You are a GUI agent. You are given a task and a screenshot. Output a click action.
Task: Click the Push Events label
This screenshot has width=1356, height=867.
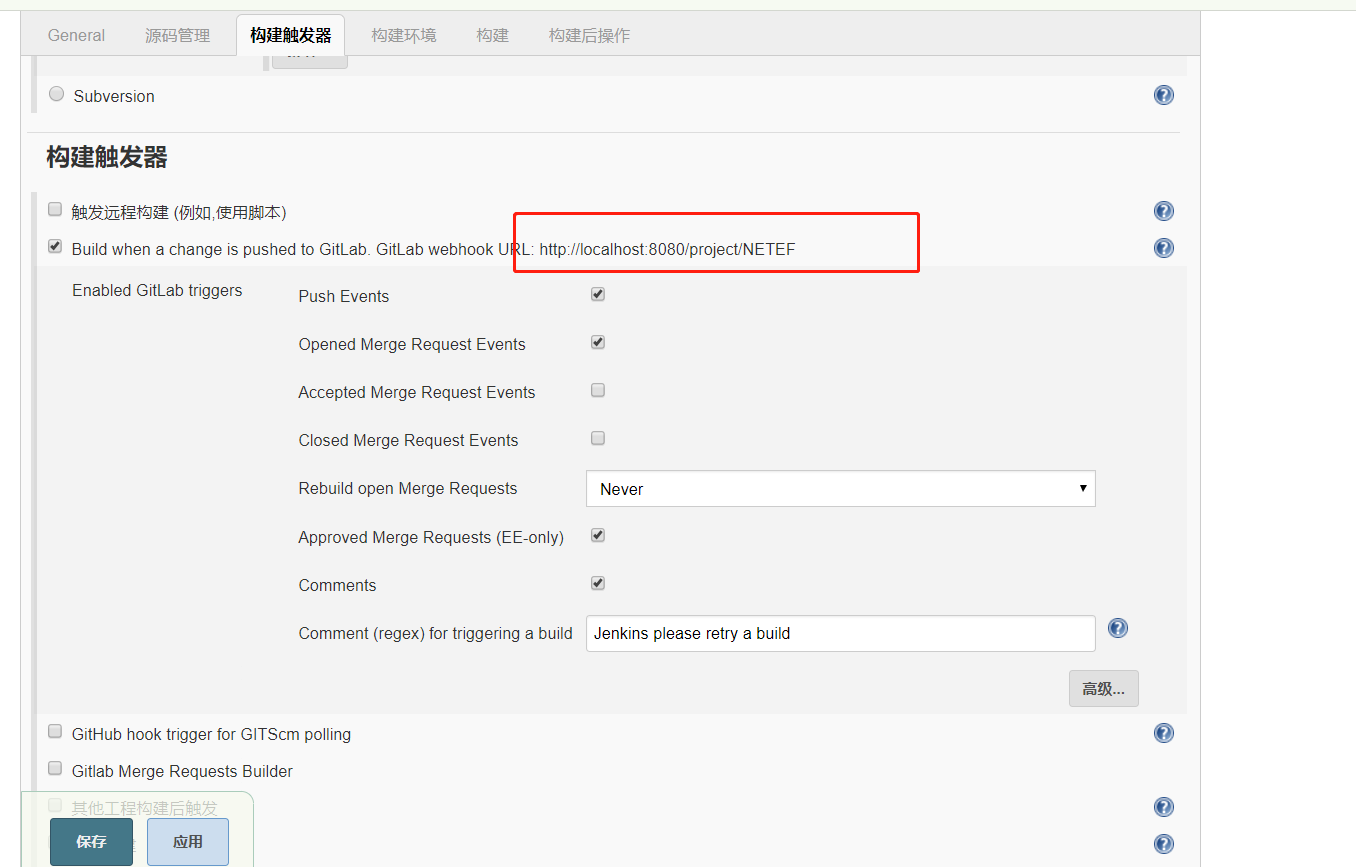point(344,296)
